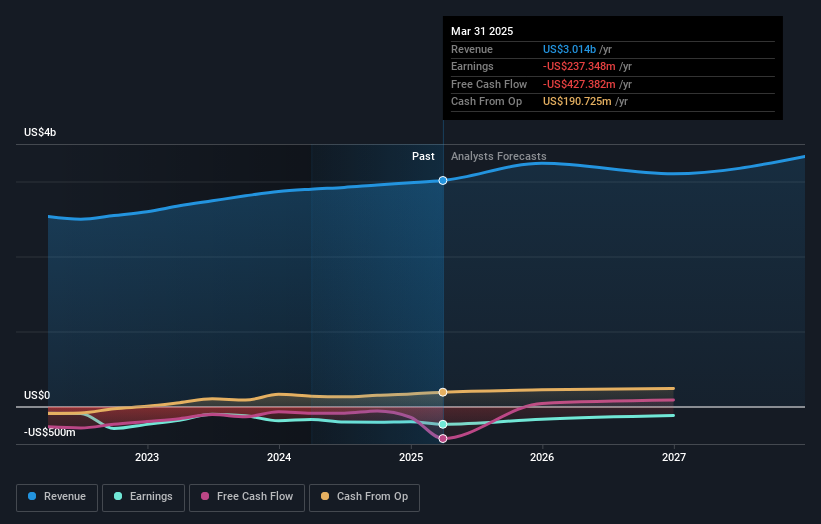The image size is (821, 524).
Task: Toggle the Free Cash Flow legend series
Action: pos(247,497)
